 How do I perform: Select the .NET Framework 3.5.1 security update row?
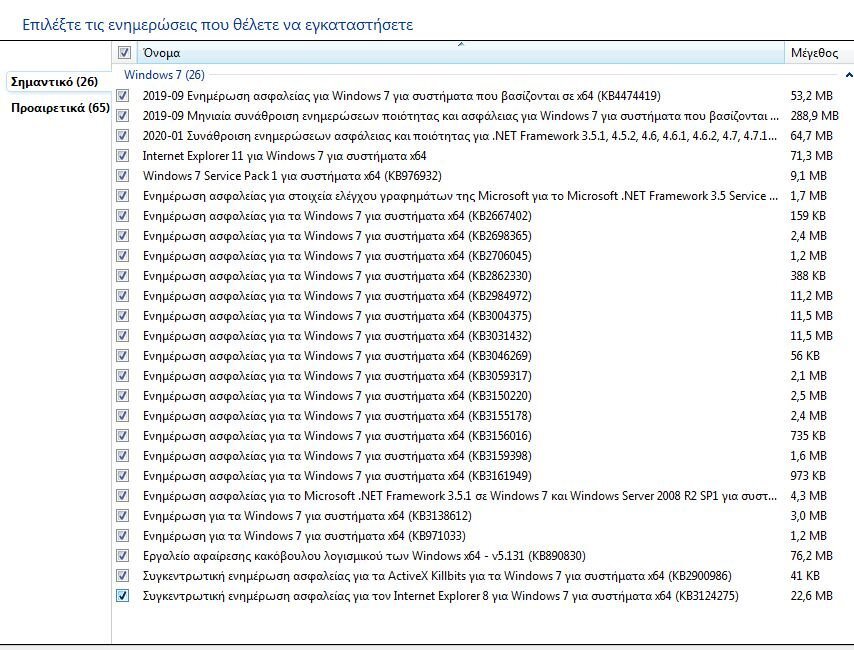(x=460, y=496)
